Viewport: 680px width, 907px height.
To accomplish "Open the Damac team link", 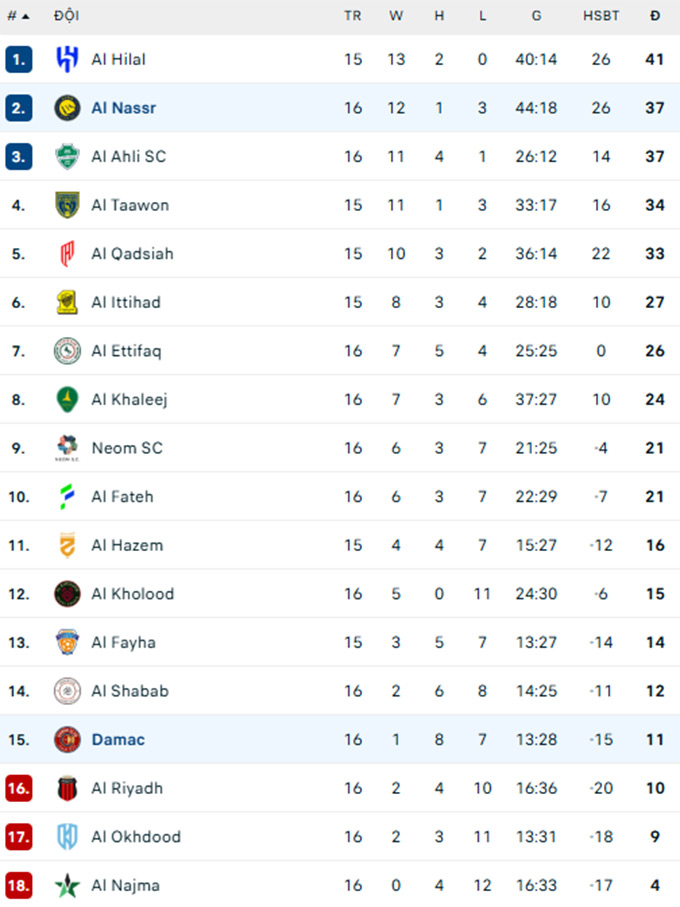I will point(118,740).
